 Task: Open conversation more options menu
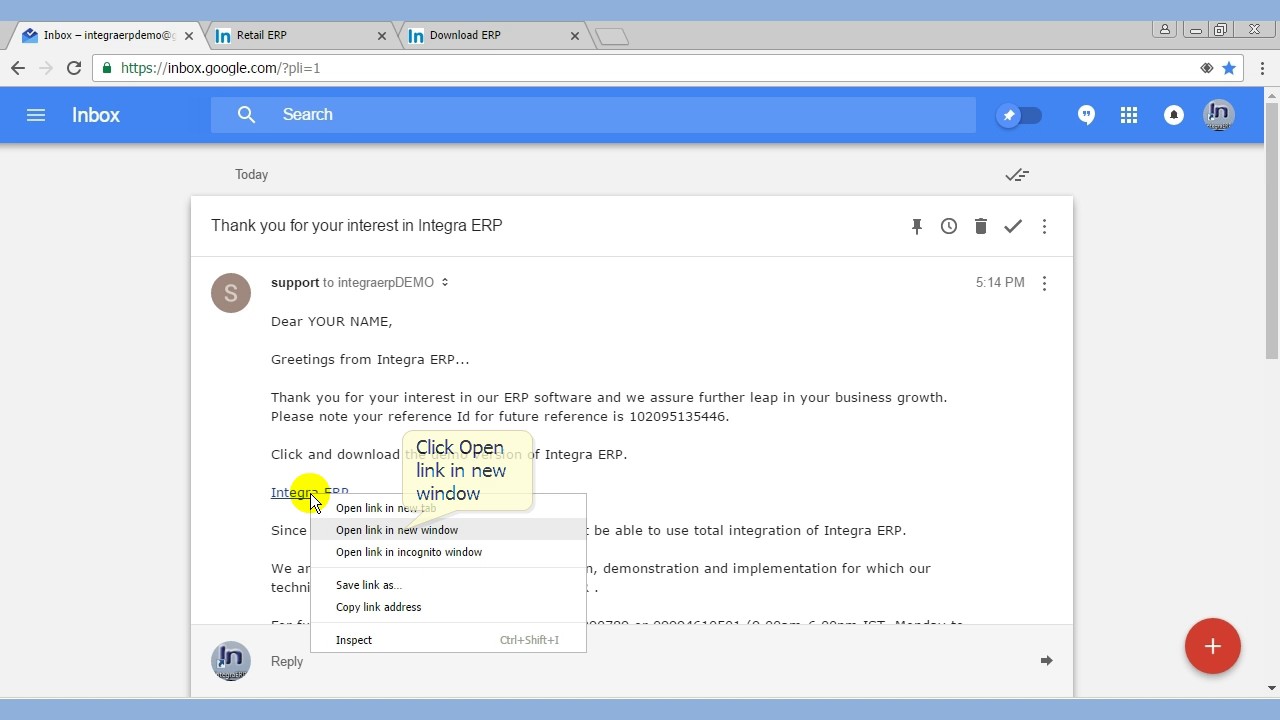coord(1044,227)
